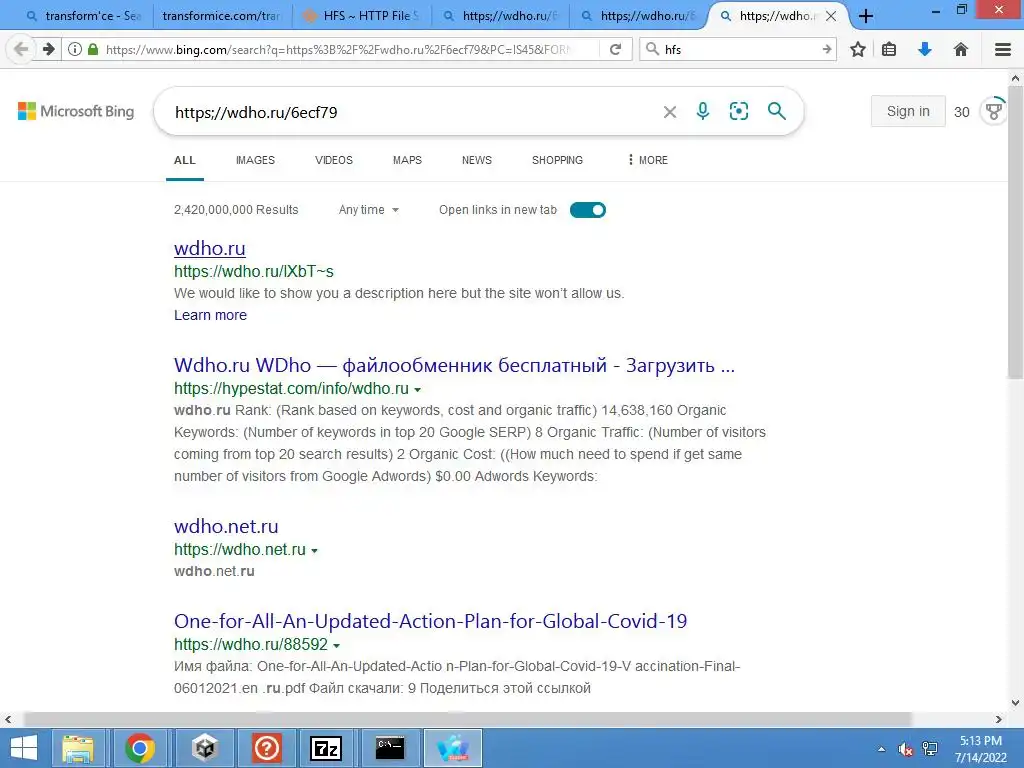The width and height of the screenshot is (1024, 768).
Task: Click the magnifier icon in the hfs search box
Action: tap(652, 49)
